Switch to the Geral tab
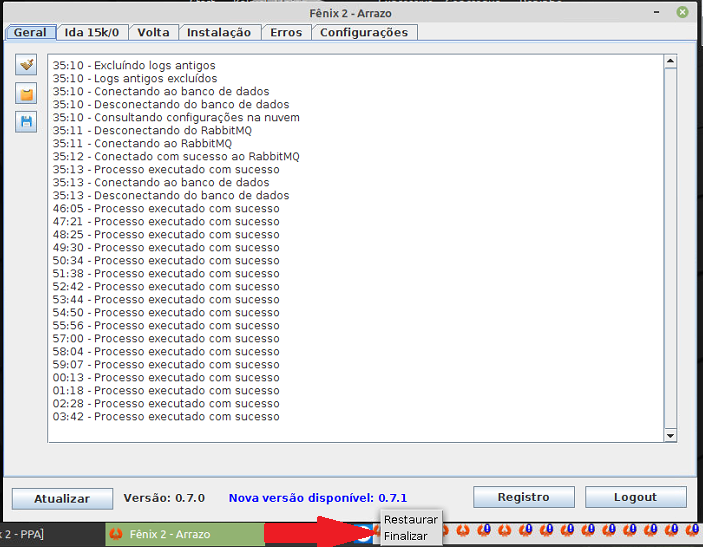Viewport: 703px width, 547px height. coord(30,32)
